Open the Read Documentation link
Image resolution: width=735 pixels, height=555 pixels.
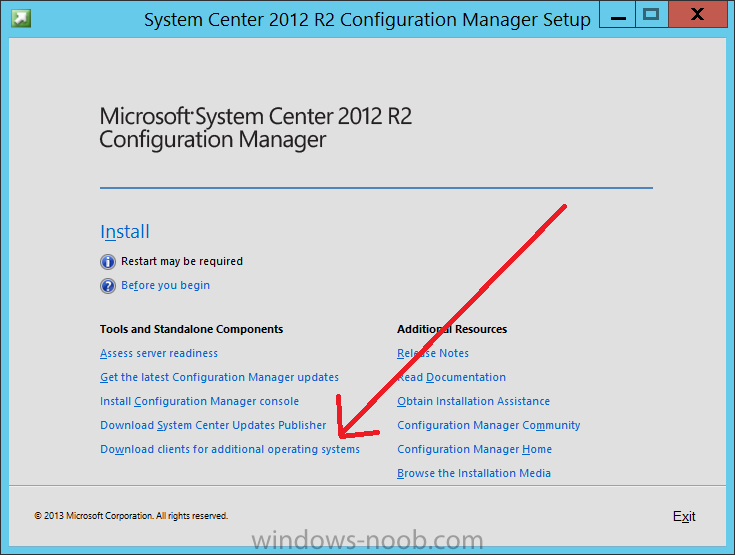click(451, 377)
